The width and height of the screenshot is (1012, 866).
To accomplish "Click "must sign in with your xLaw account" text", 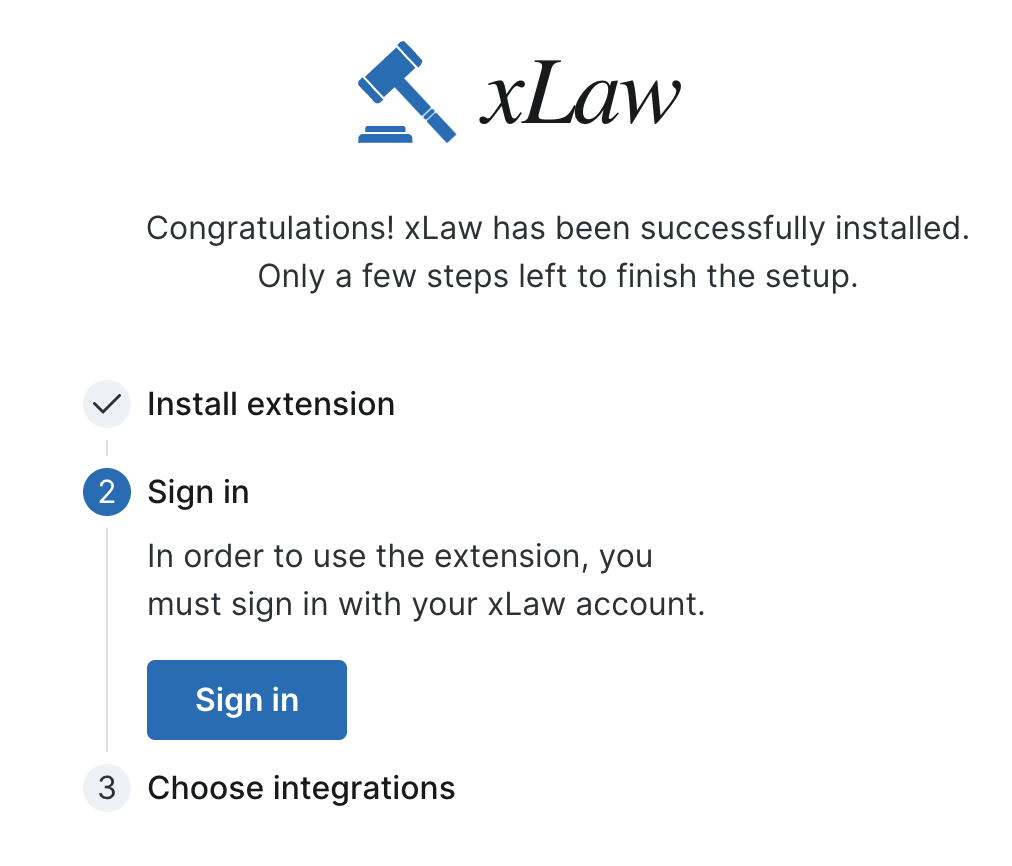I will tap(426, 605).
